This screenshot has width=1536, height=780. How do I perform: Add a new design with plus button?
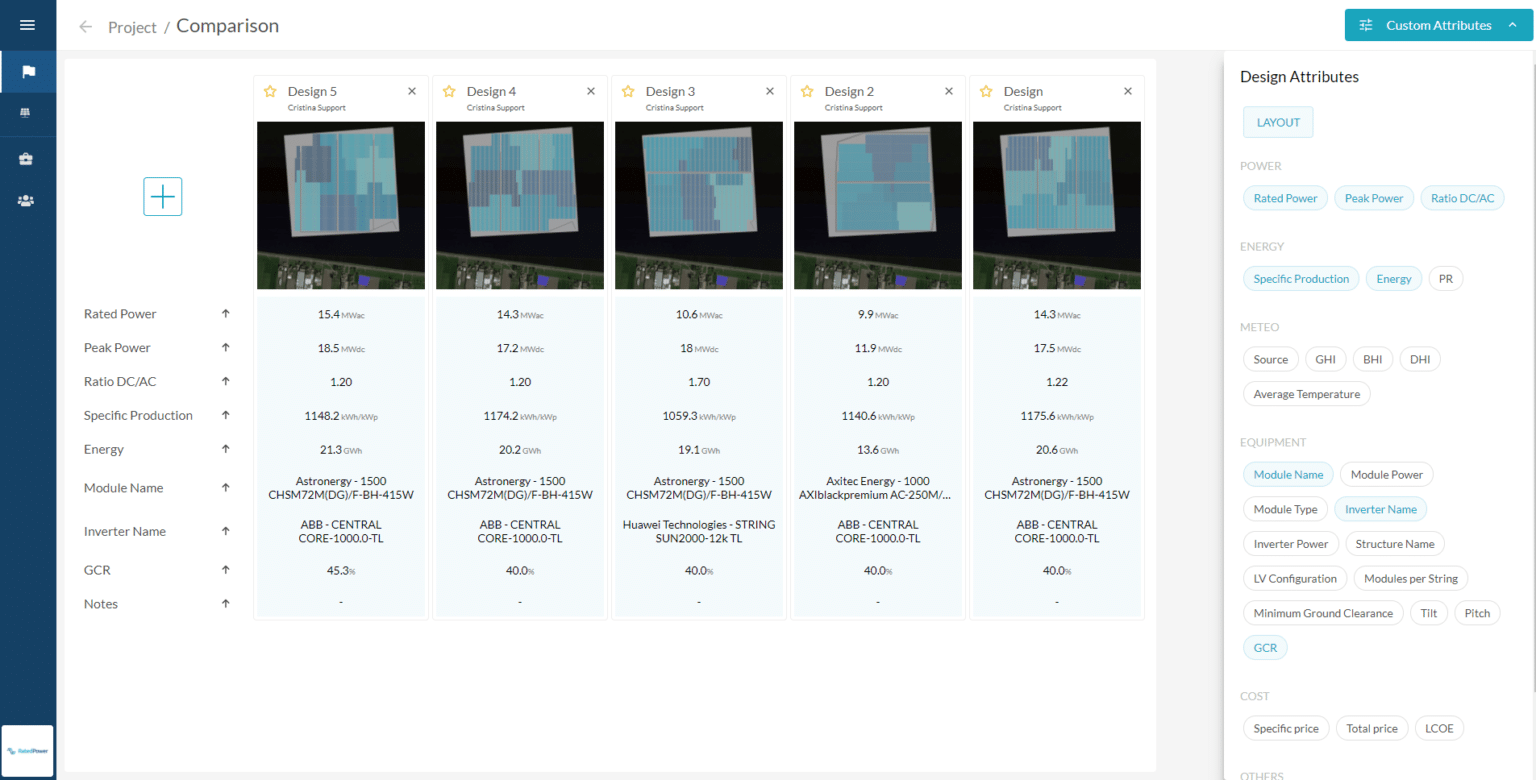click(163, 197)
